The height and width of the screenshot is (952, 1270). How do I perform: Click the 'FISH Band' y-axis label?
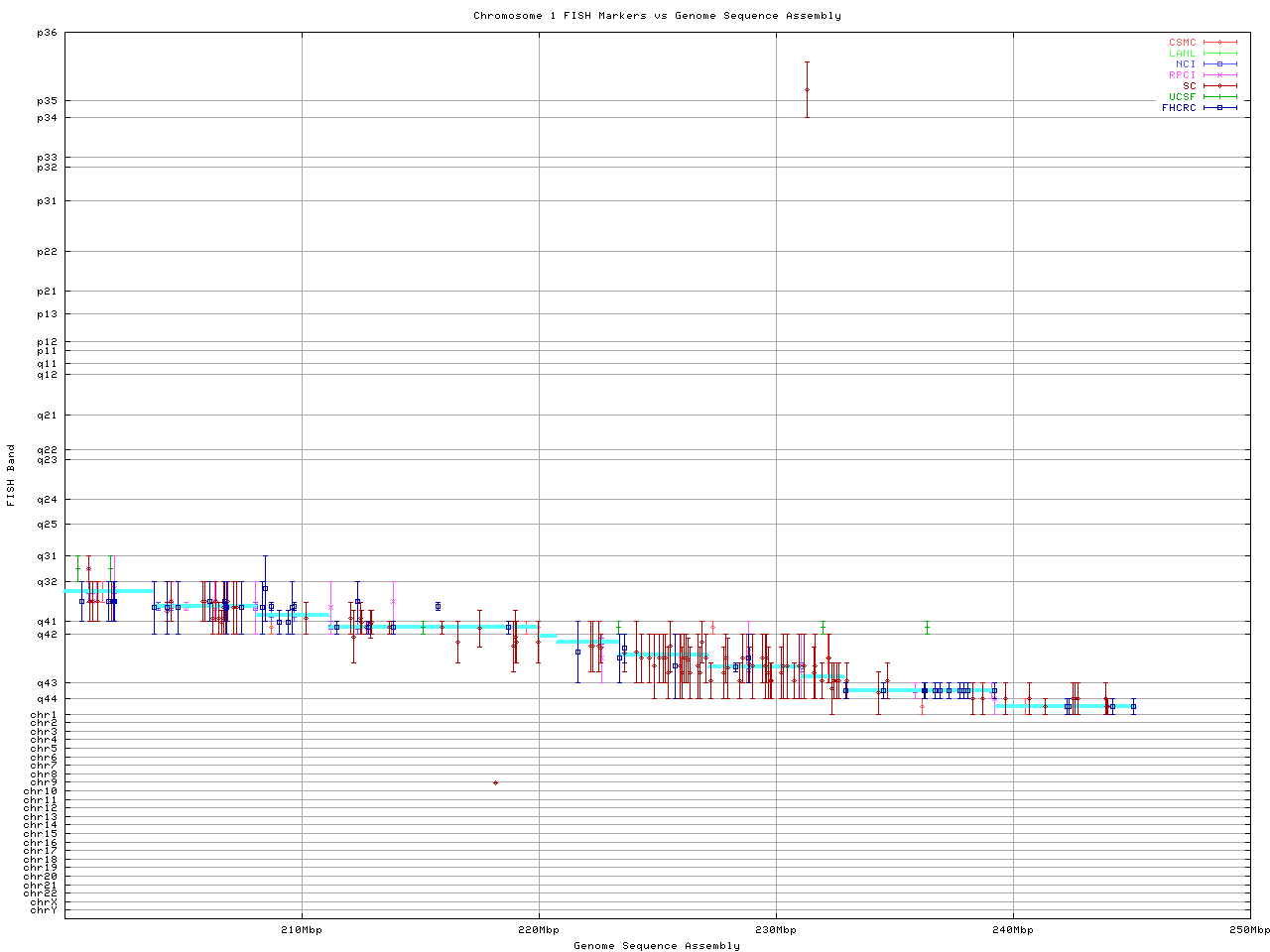[11, 475]
